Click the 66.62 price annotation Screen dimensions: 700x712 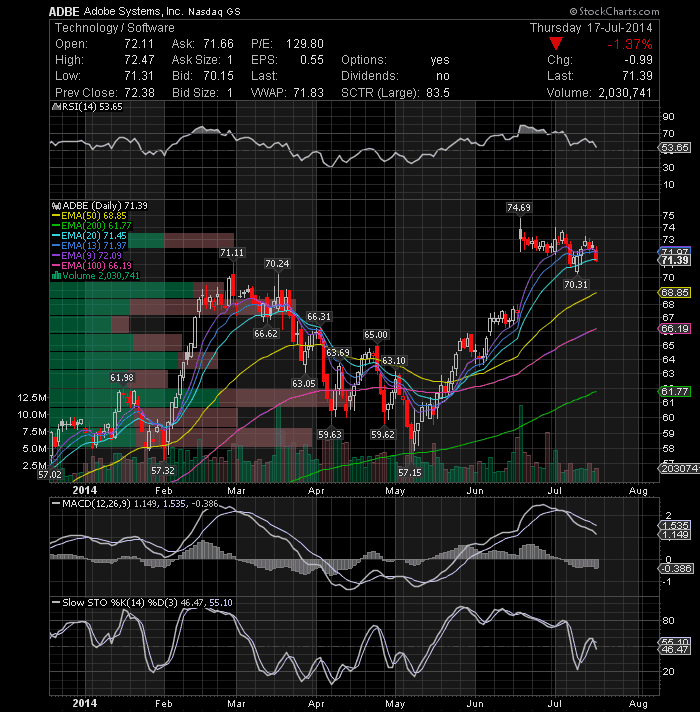coord(266,333)
